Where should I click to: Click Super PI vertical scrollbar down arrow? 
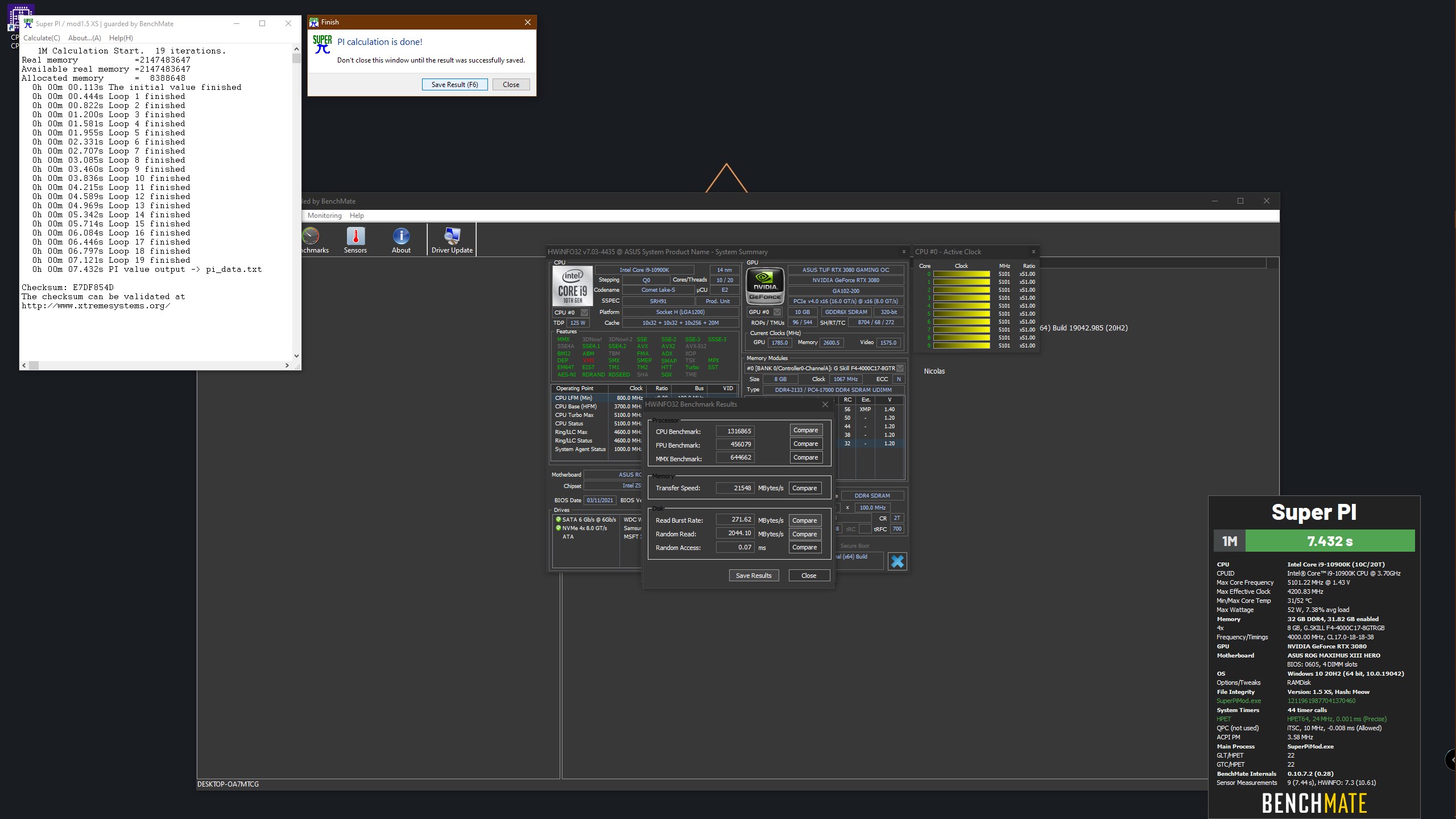(296, 356)
